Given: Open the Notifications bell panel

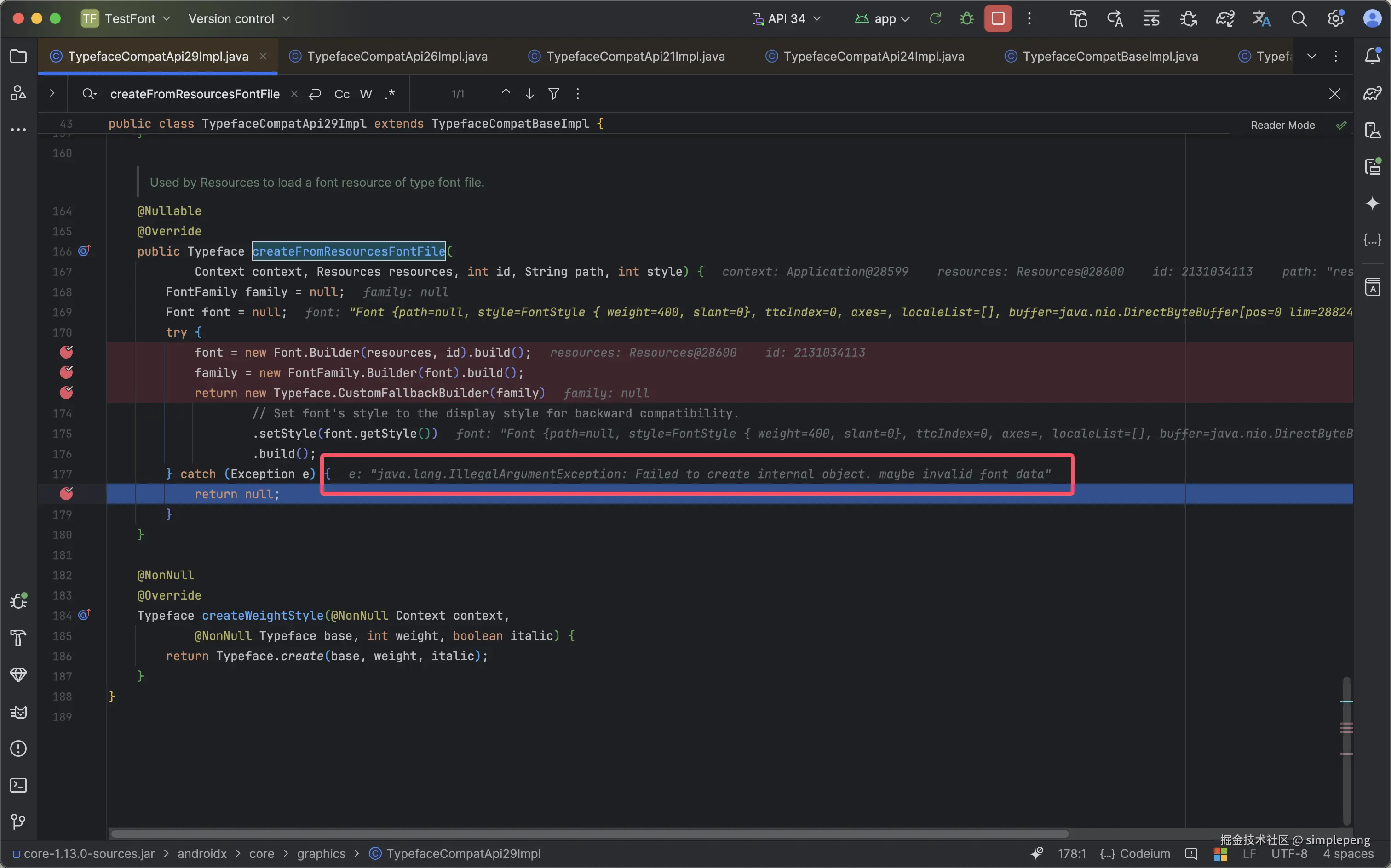Looking at the screenshot, I should tap(1372, 56).
